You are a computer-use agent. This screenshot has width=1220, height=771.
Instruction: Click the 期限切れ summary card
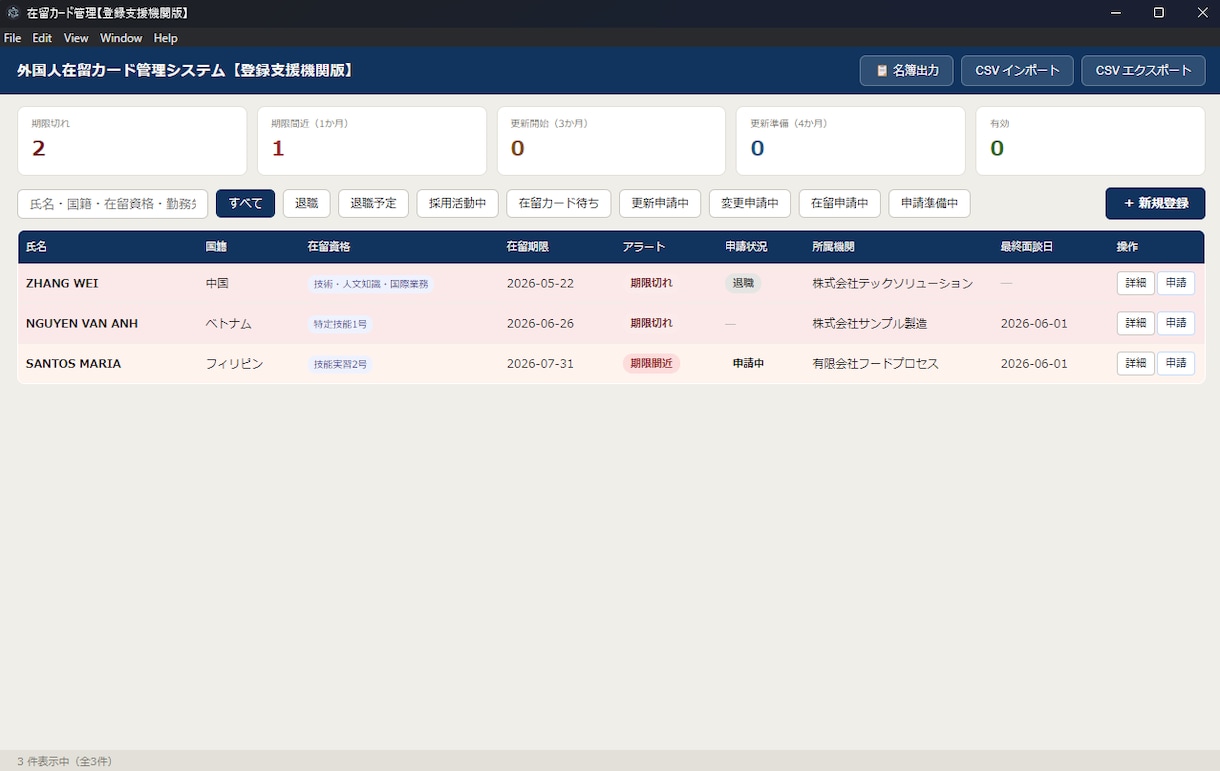132,141
